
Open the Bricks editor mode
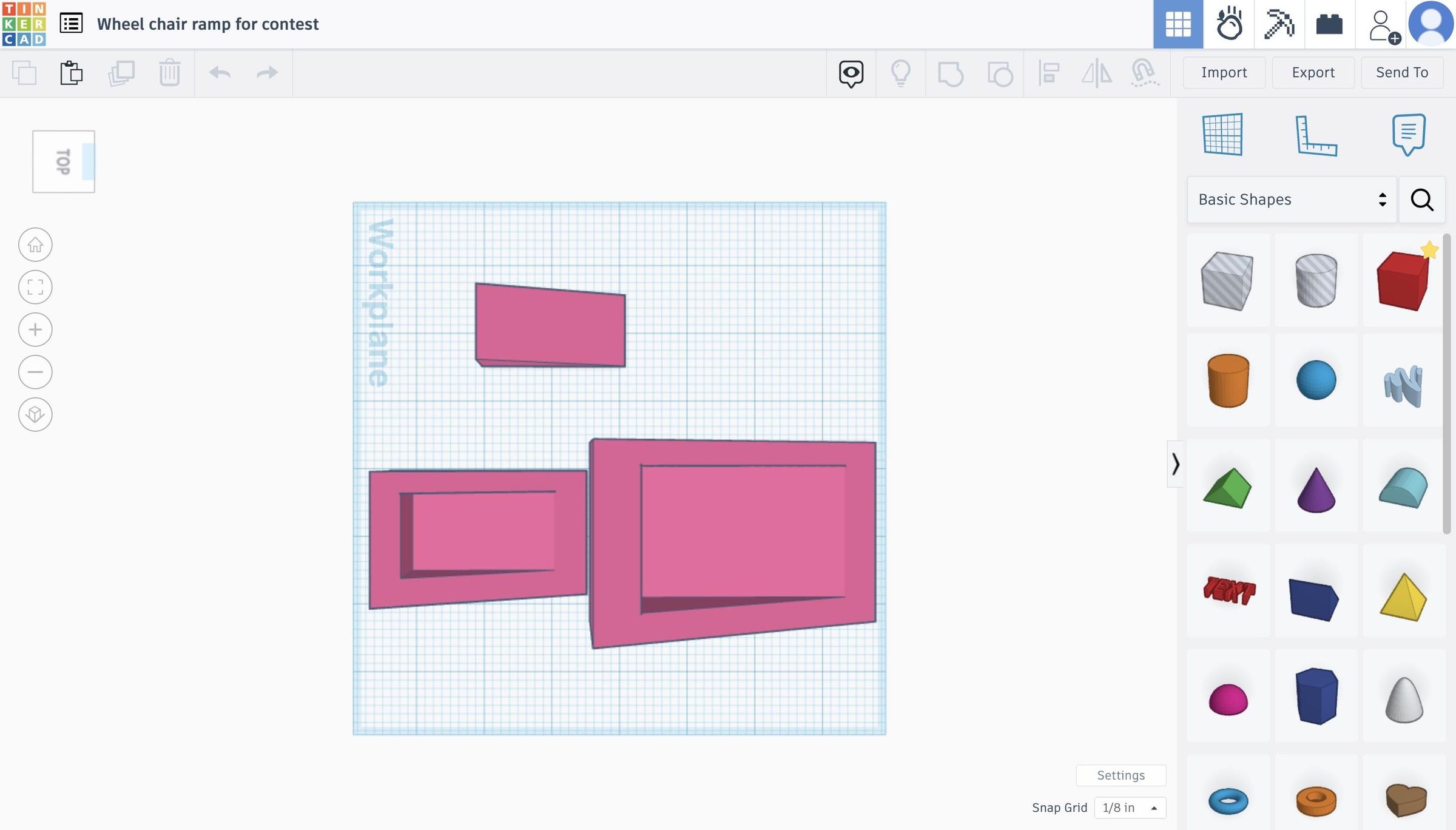tap(1329, 24)
